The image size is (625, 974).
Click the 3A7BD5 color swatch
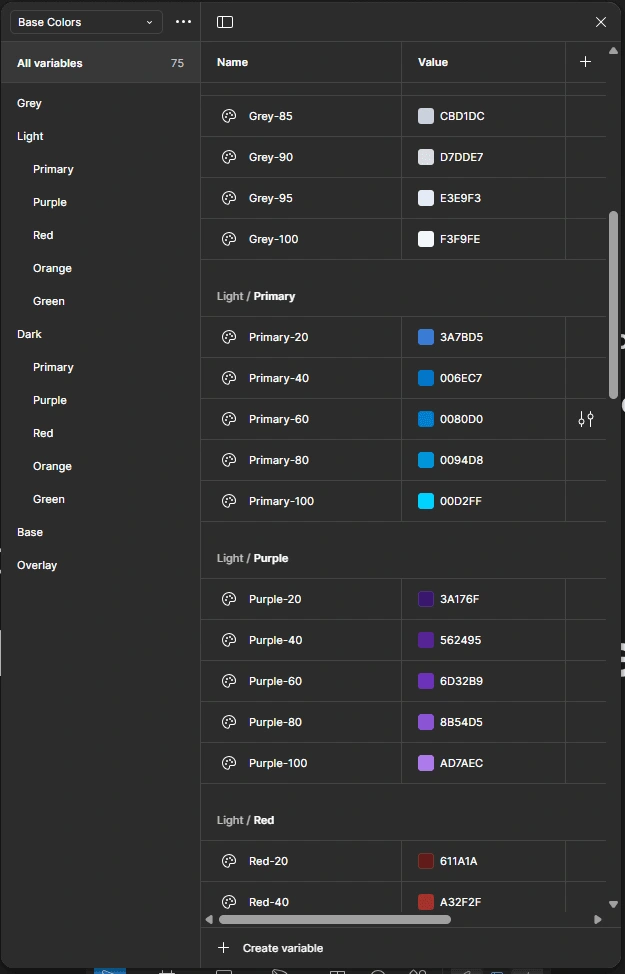tap(426, 337)
